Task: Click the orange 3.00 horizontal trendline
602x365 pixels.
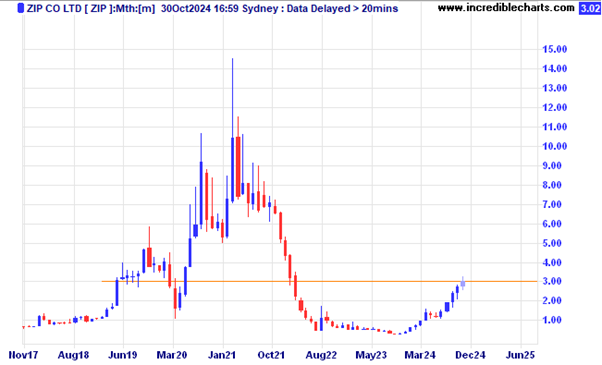Action: (x=319, y=281)
